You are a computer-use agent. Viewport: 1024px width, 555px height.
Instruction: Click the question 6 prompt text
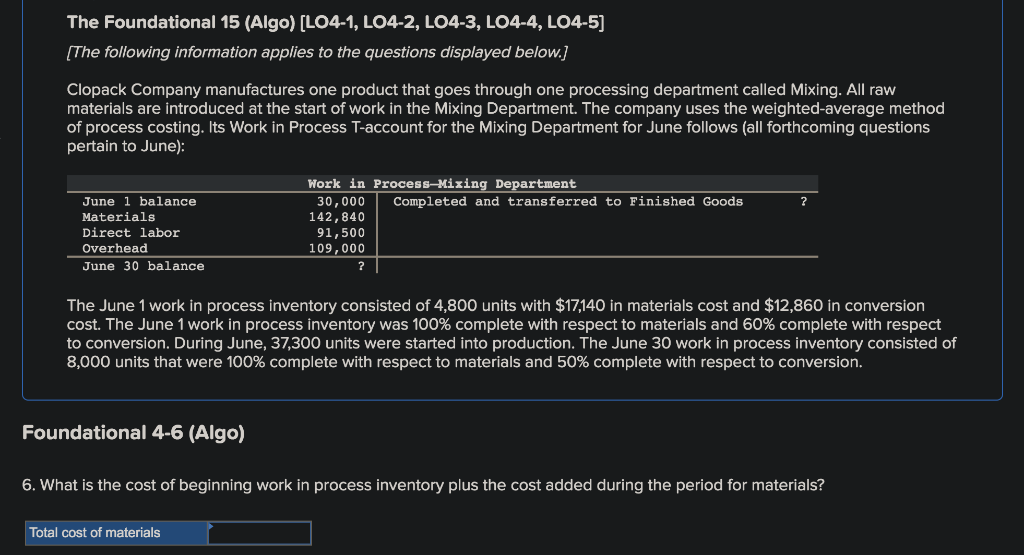[423, 485]
